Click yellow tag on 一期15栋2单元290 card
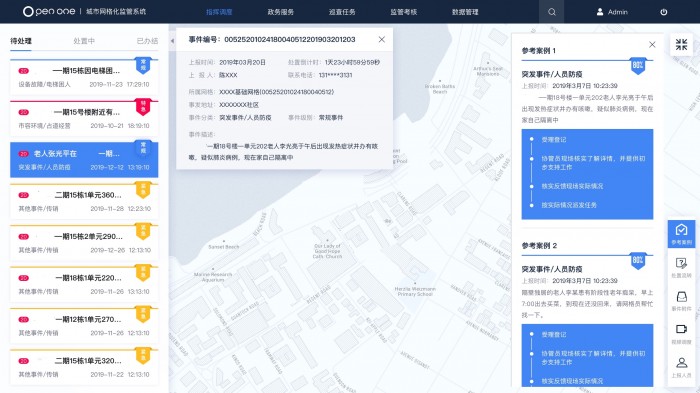This screenshot has width=700, height=393. [143, 231]
